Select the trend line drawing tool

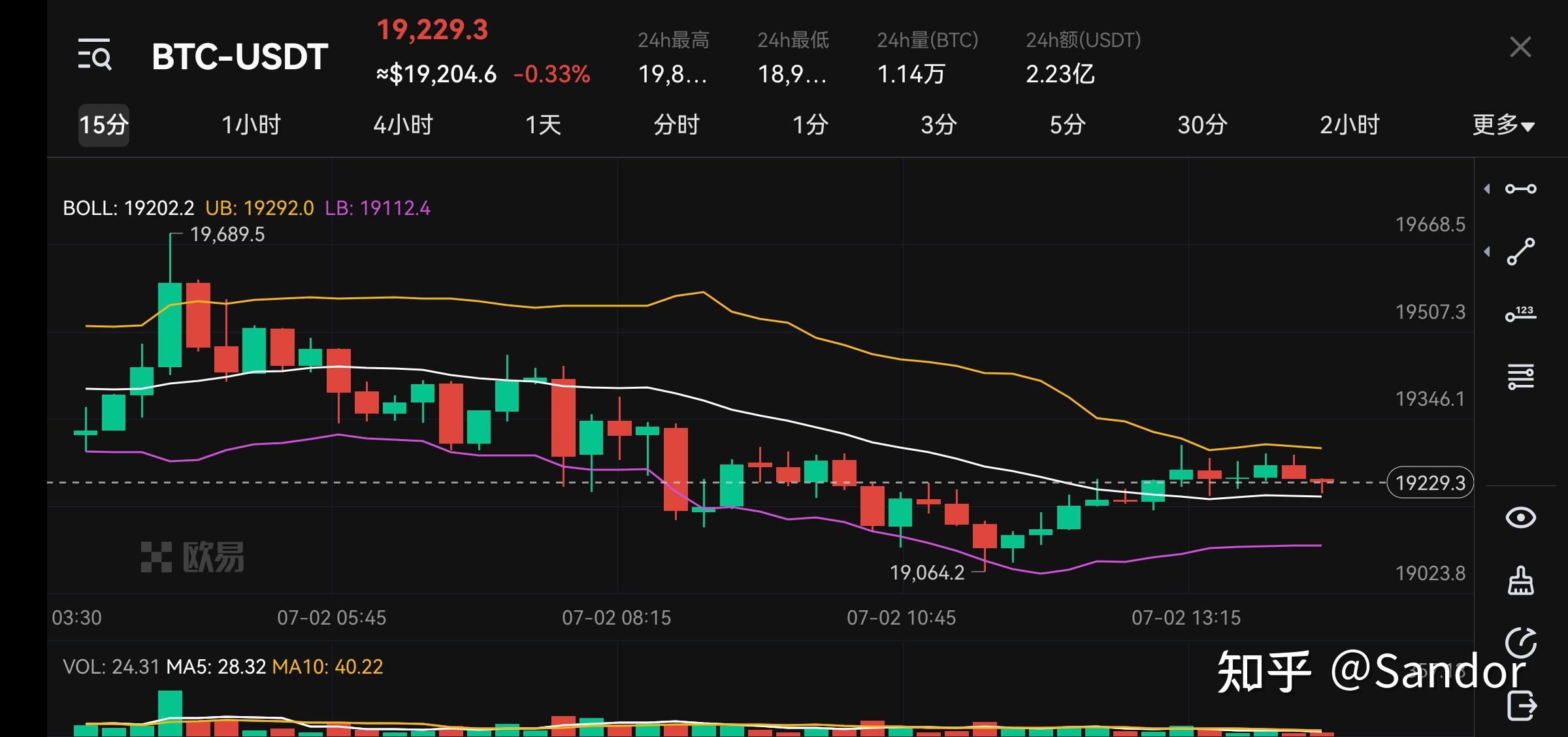pos(1521,252)
